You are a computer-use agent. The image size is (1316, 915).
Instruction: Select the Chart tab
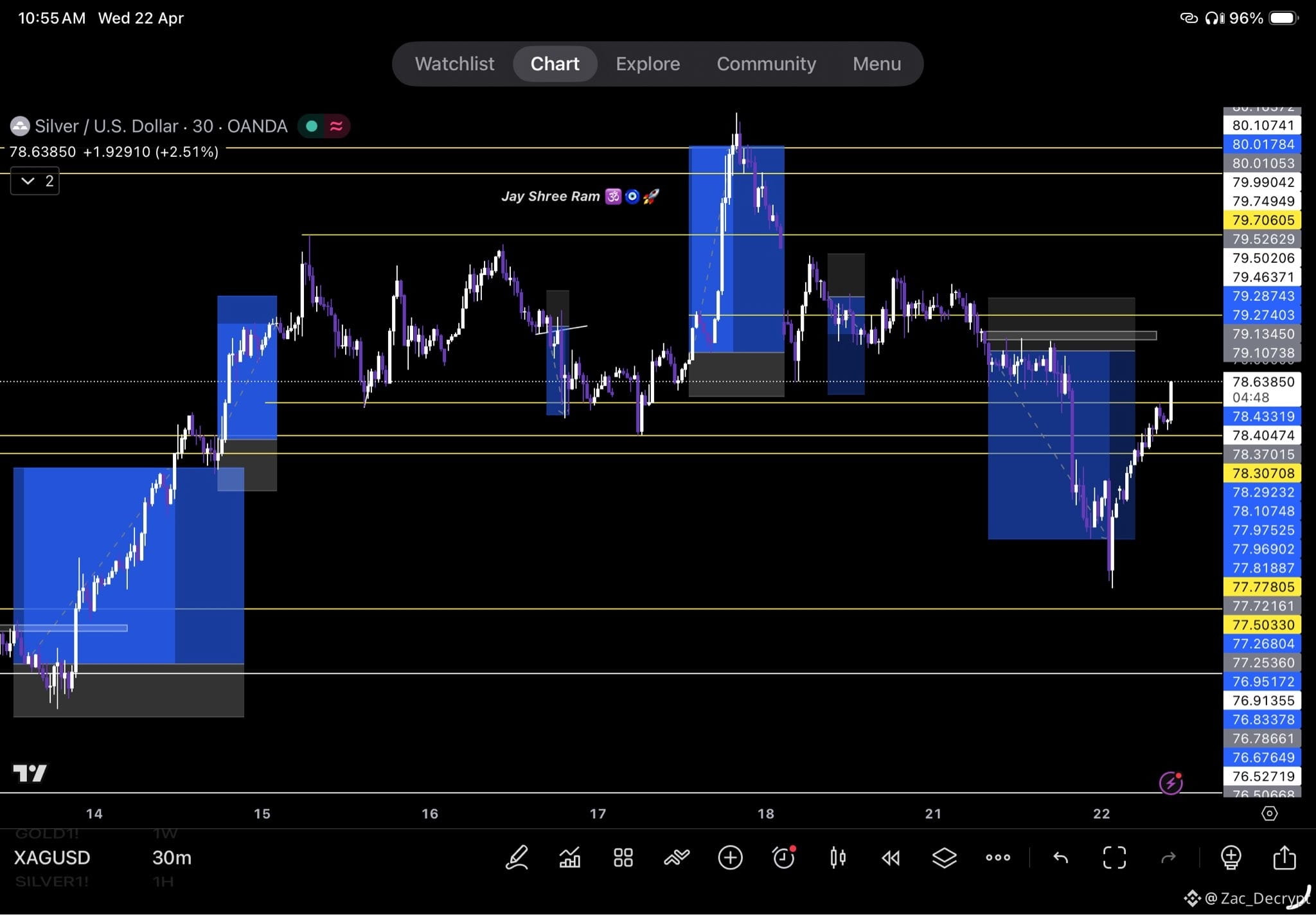(x=555, y=64)
